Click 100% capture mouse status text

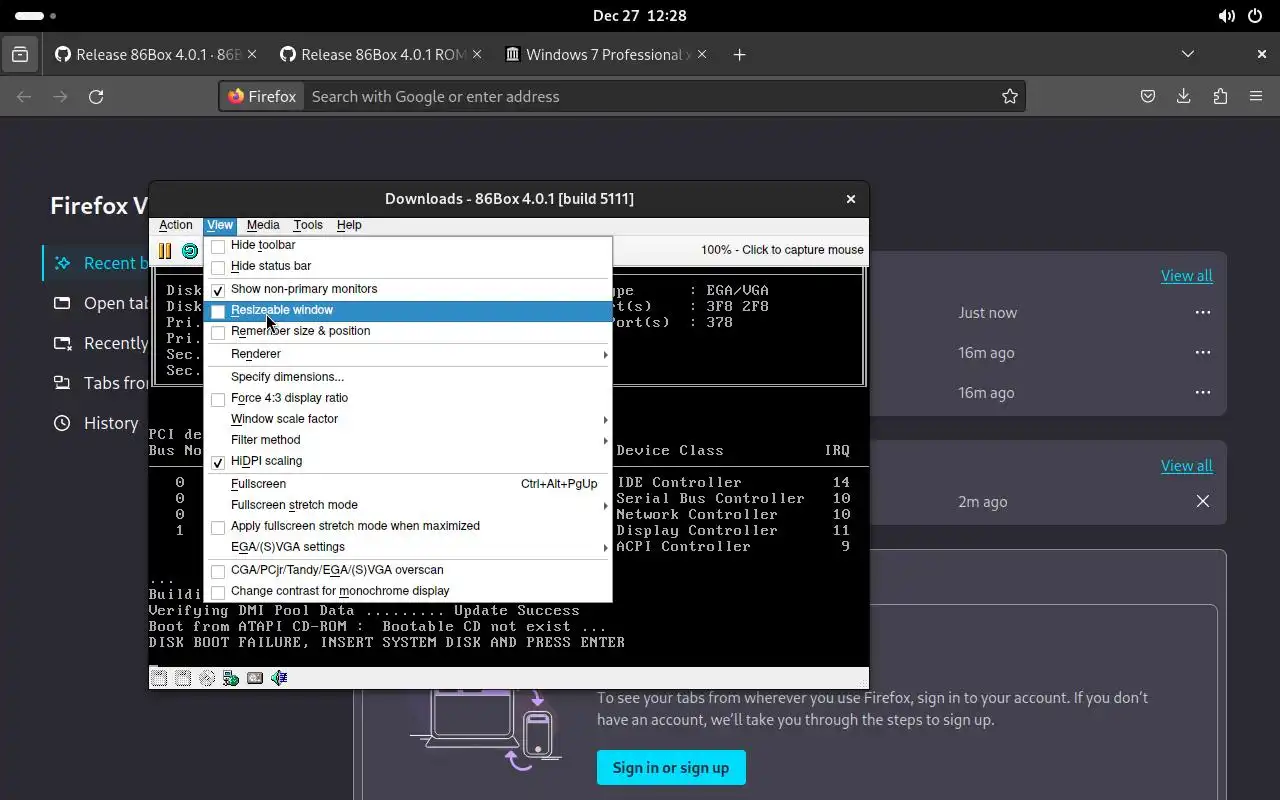(x=782, y=250)
